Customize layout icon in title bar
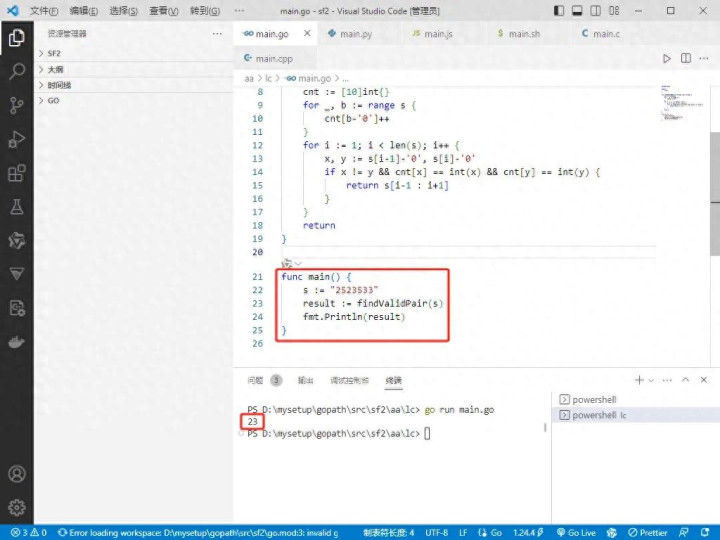Image resolution: width=720 pixels, height=540 pixels. (x=614, y=11)
